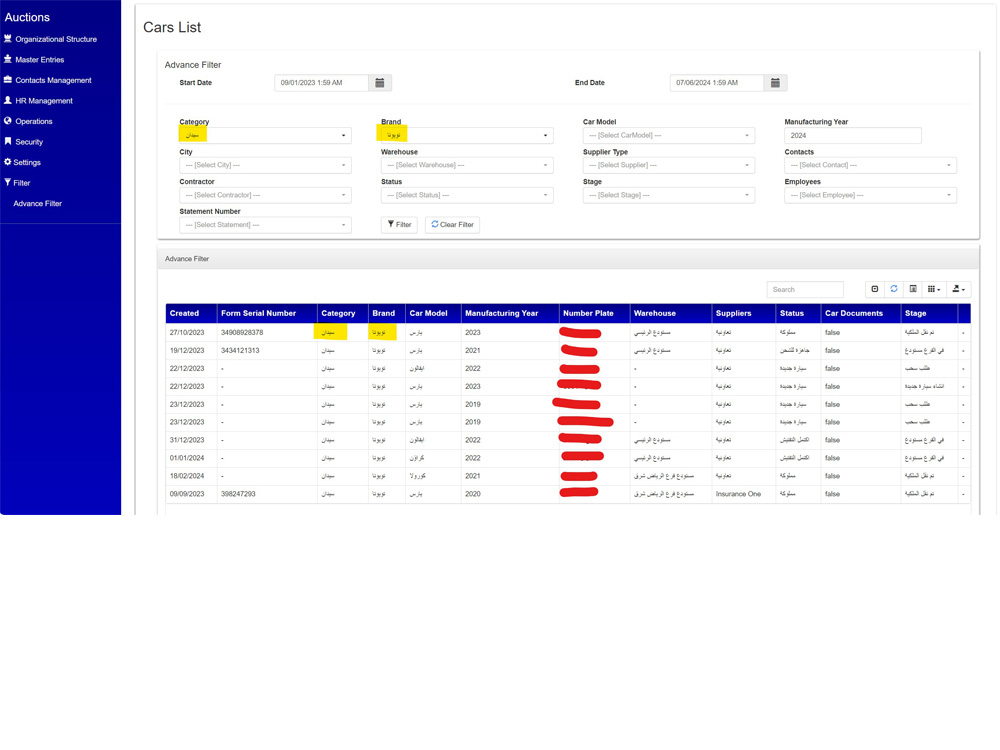
Task: Click the HR Management person icon
Action: 8,100
